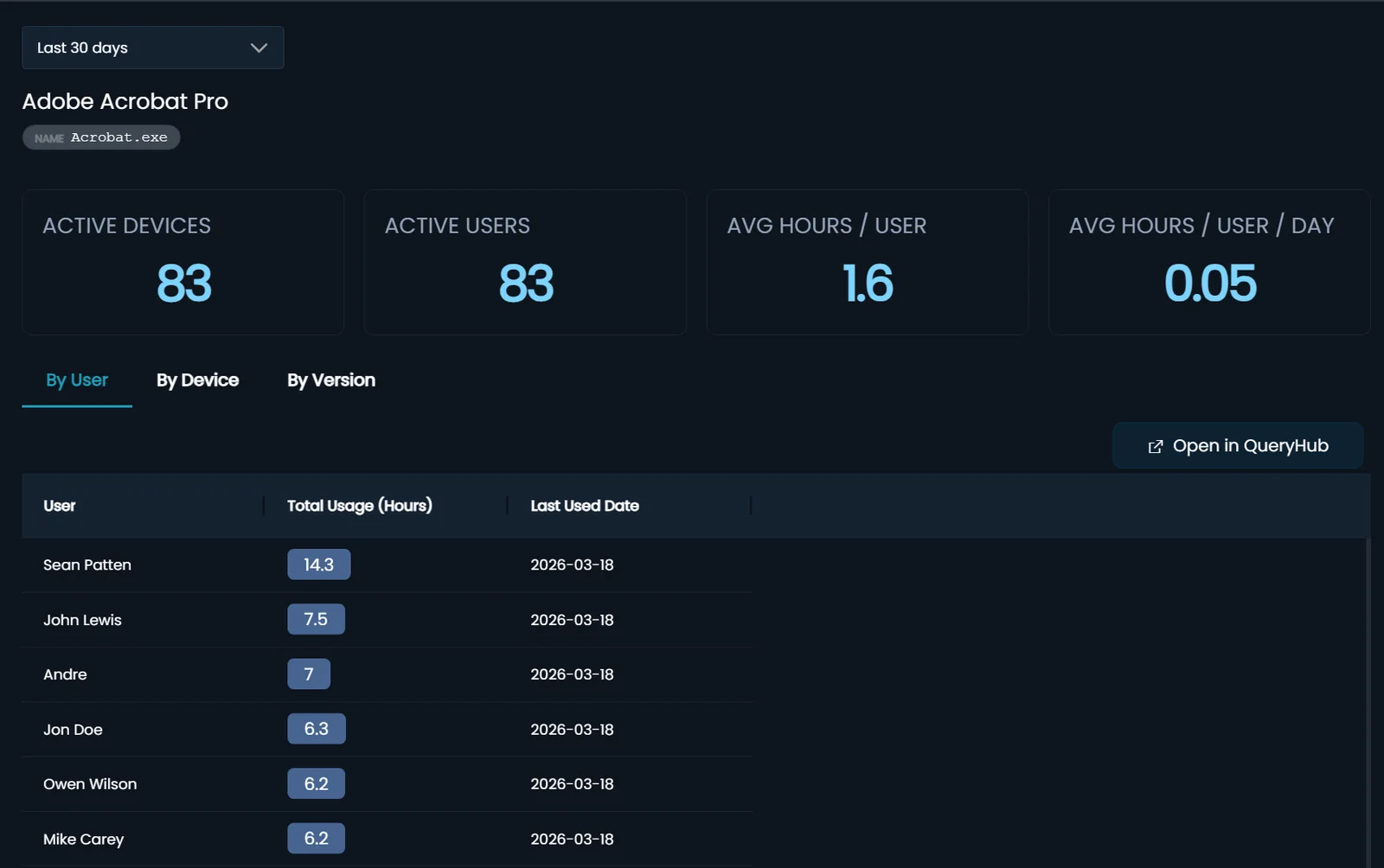Switch to the By User tab
1384x868 pixels.
point(77,380)
